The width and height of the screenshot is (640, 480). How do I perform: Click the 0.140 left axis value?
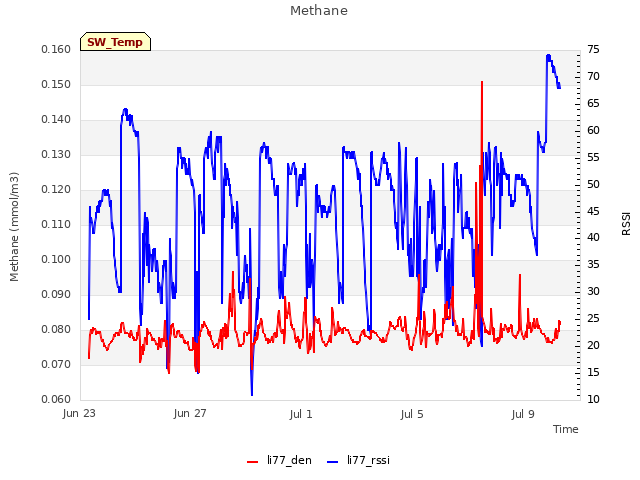[56, 120]
